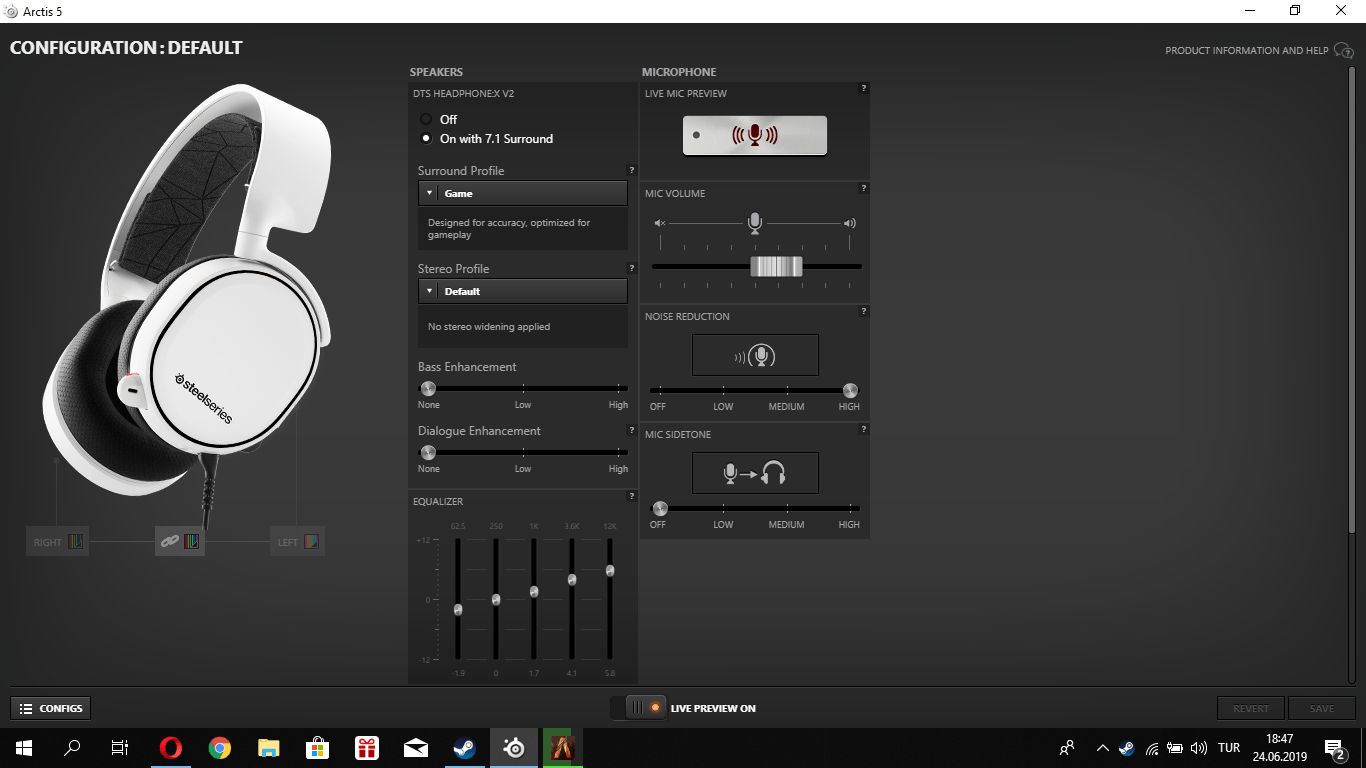1366x768 pixels.
Task: Click the Mic Volume slider knob
Action: [x=776, y=266]
